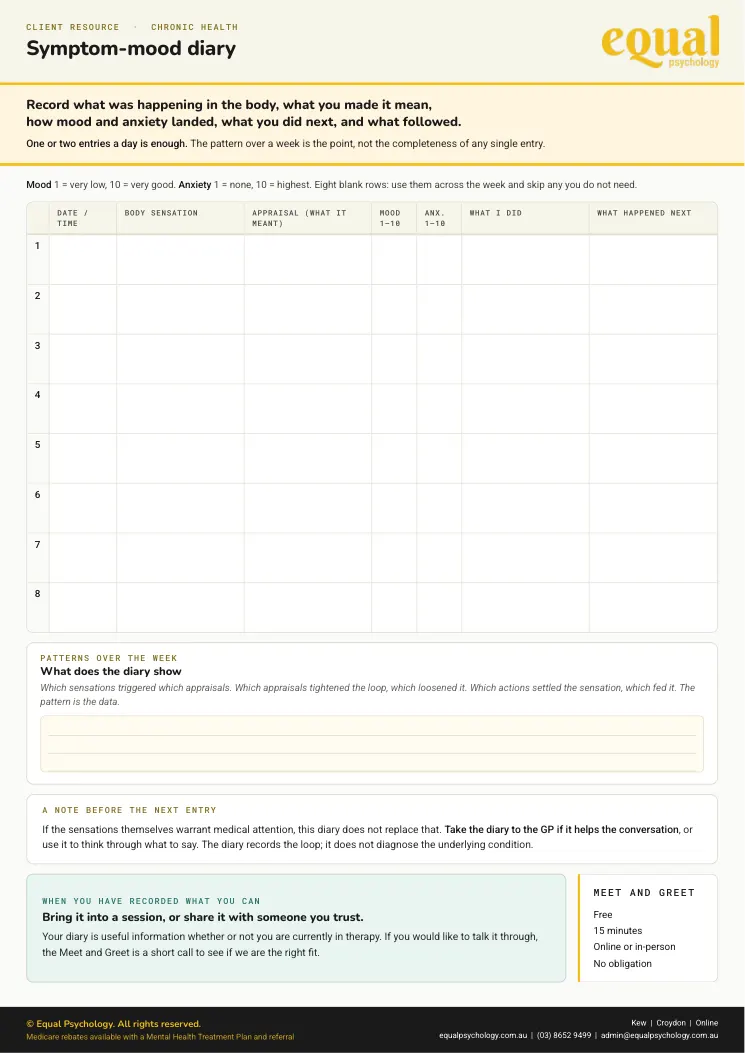Click the 'What does the diary show' heading
The height and width of the screenshot is (1053, 745).
point(111,671)
